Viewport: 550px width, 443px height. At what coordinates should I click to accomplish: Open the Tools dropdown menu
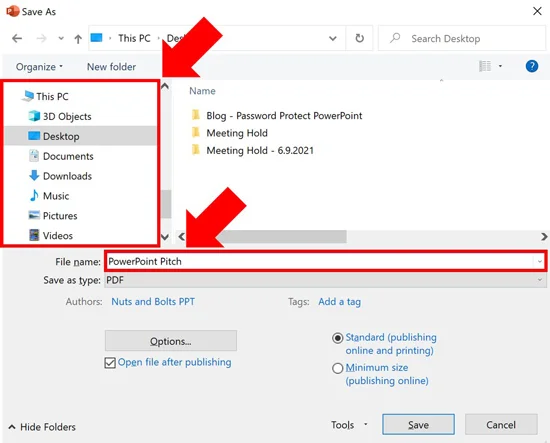pos(349,425)
